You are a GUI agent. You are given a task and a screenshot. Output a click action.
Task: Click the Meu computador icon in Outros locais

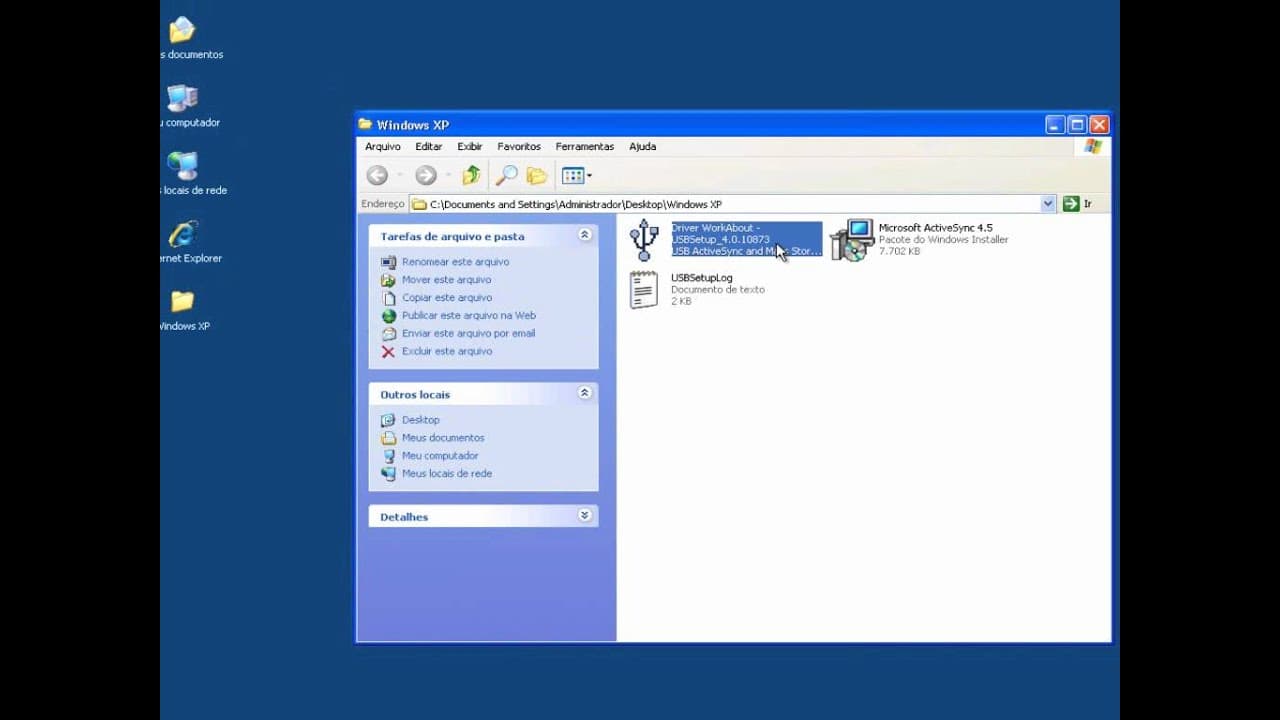point(388,456)
